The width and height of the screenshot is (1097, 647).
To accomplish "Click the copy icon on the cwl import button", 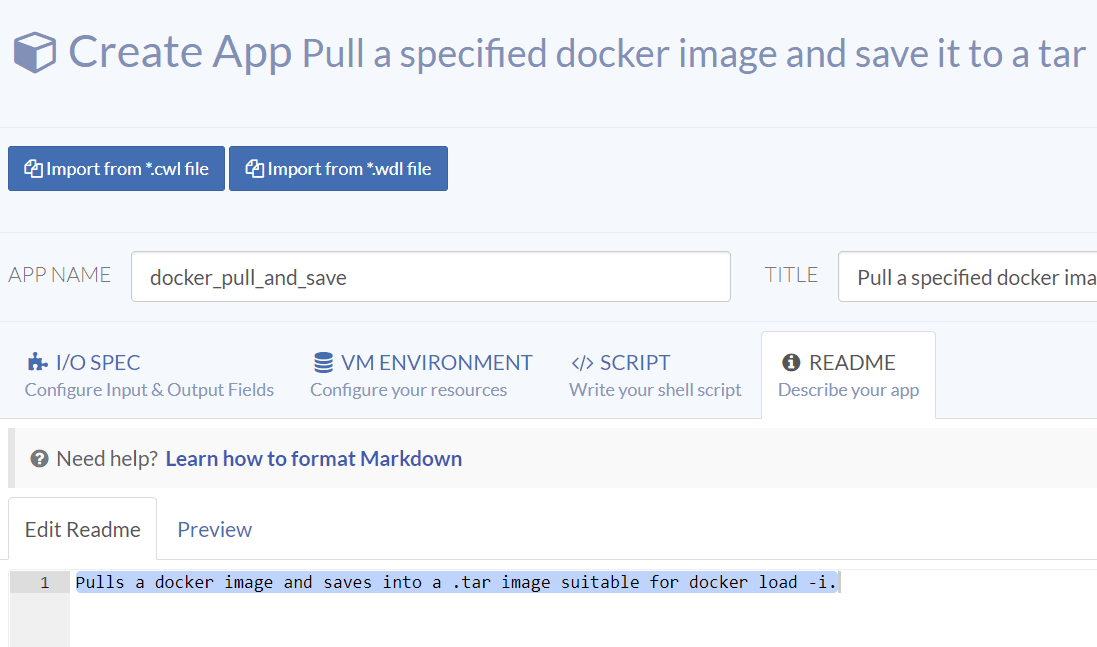I will (x=33, y=169).
